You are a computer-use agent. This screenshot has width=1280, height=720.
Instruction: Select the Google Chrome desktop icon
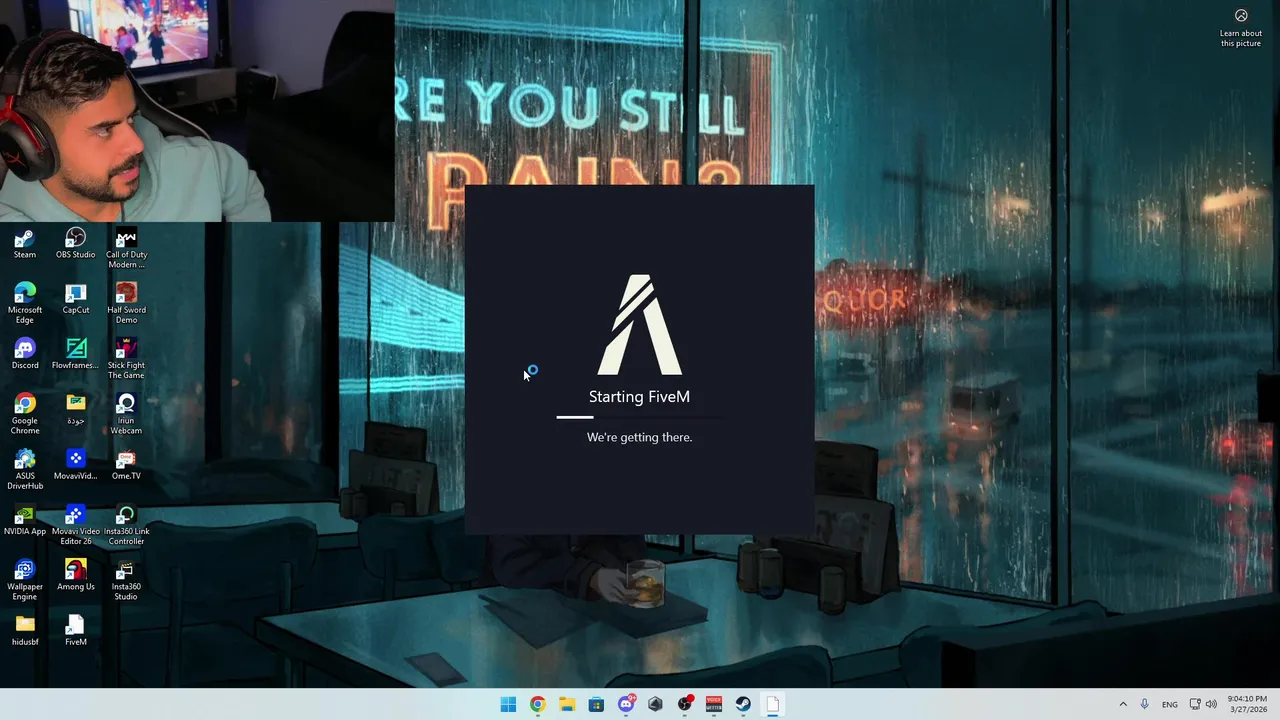tap(25, 413)
